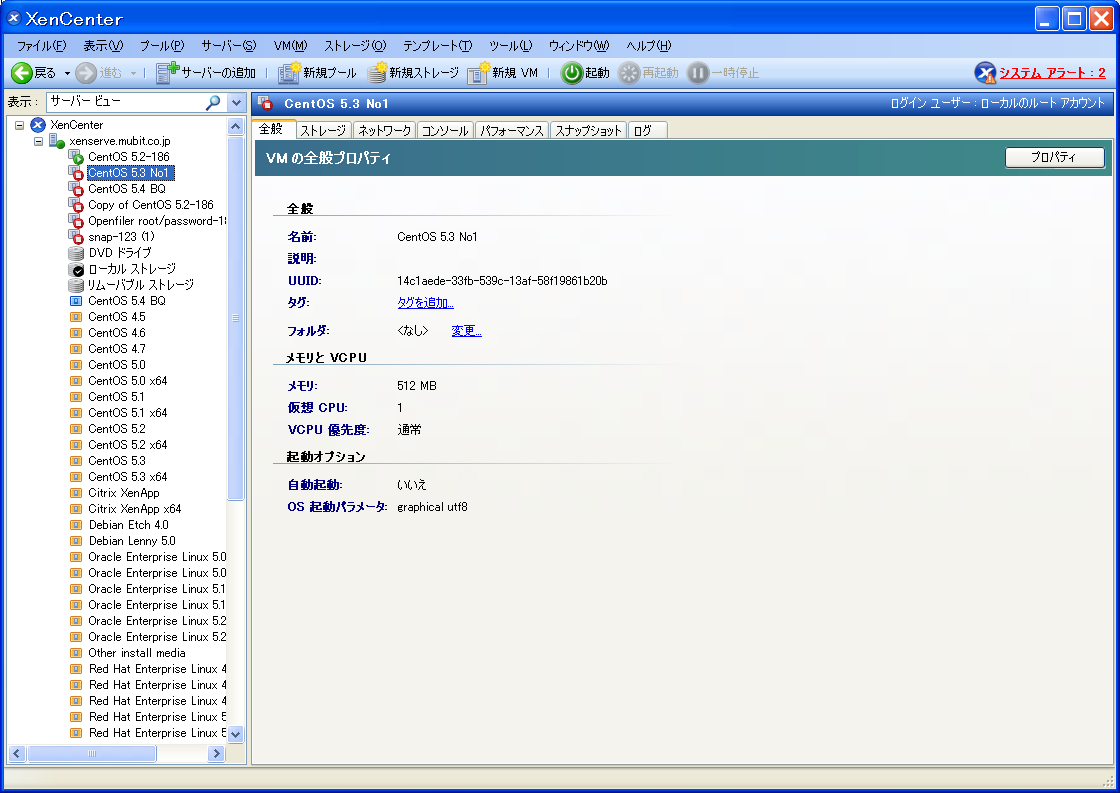
Task: Click the snap-123 (1) VM icon
Action: point(76,236)
